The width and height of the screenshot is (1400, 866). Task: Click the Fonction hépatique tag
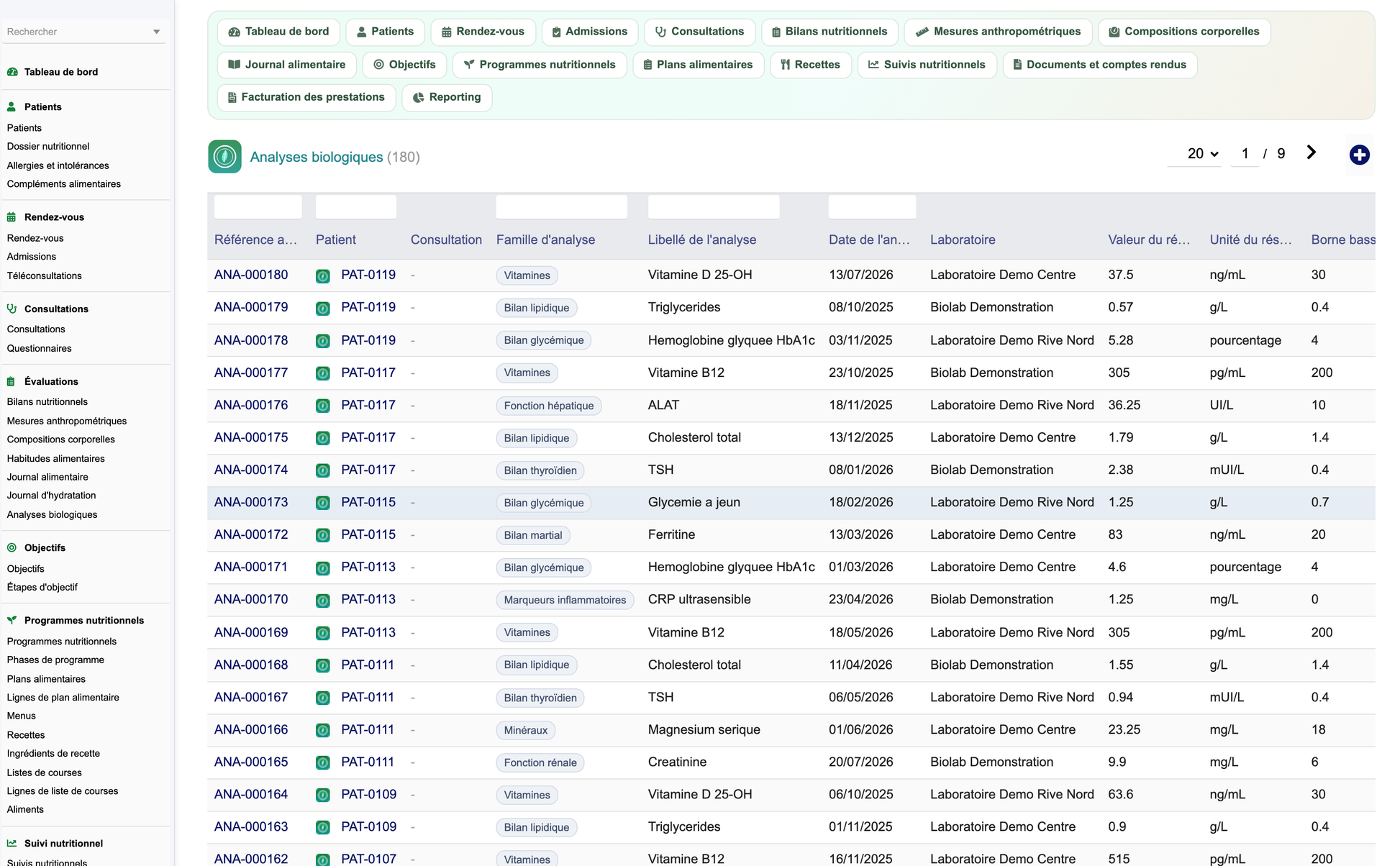coord(549,406)
